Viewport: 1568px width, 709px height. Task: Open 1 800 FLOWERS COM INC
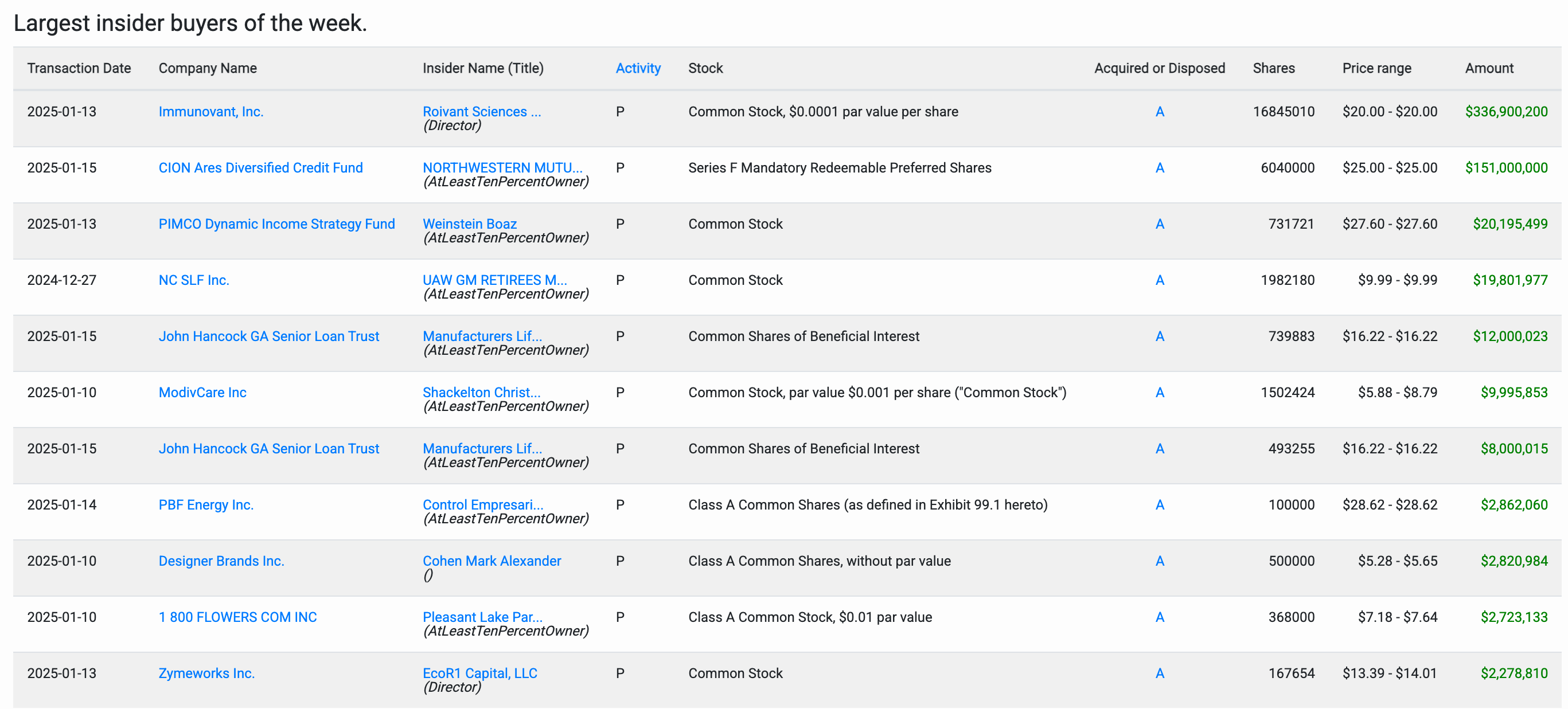(x=237, y=618)
